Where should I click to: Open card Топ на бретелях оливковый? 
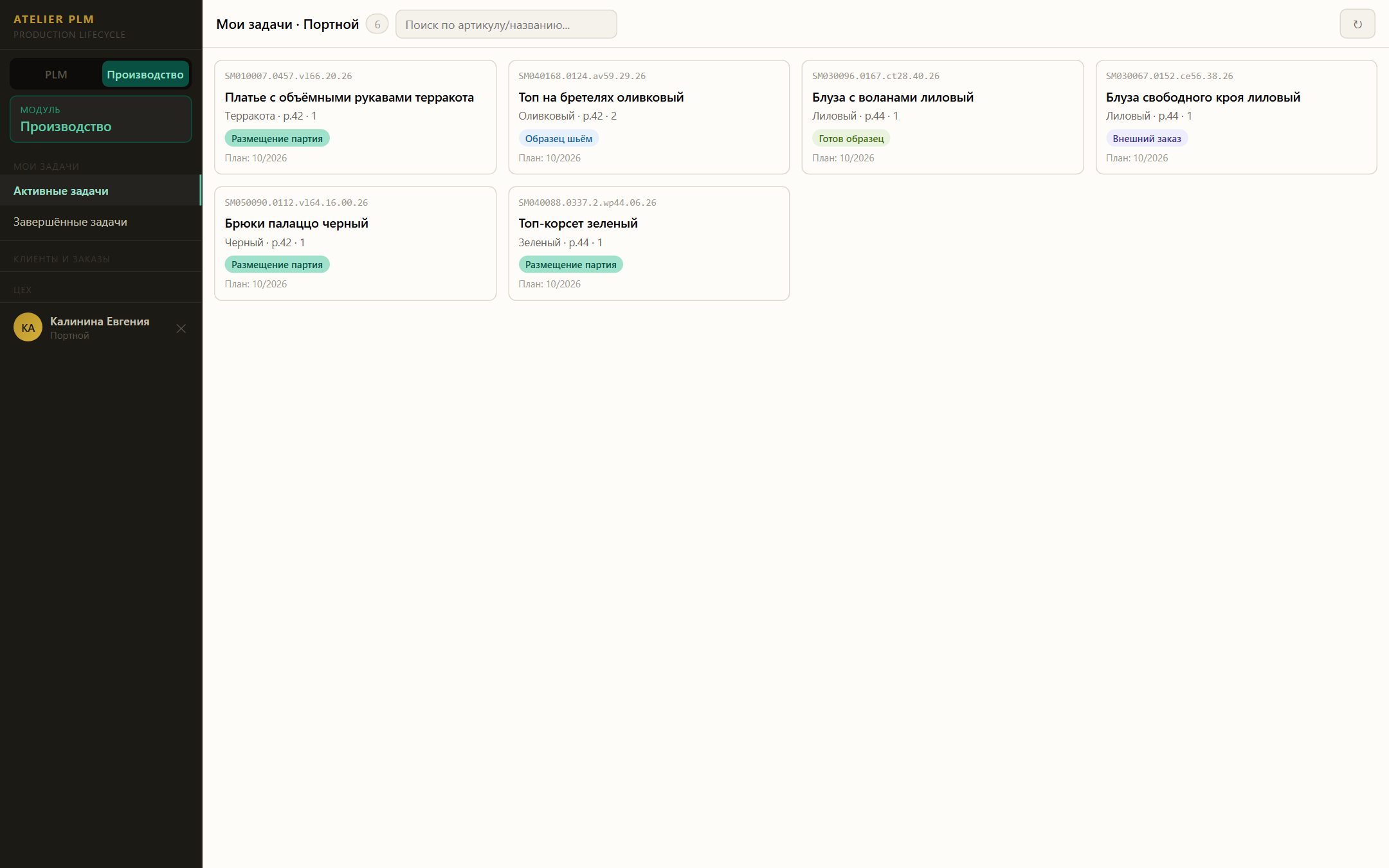pos(649,117)
